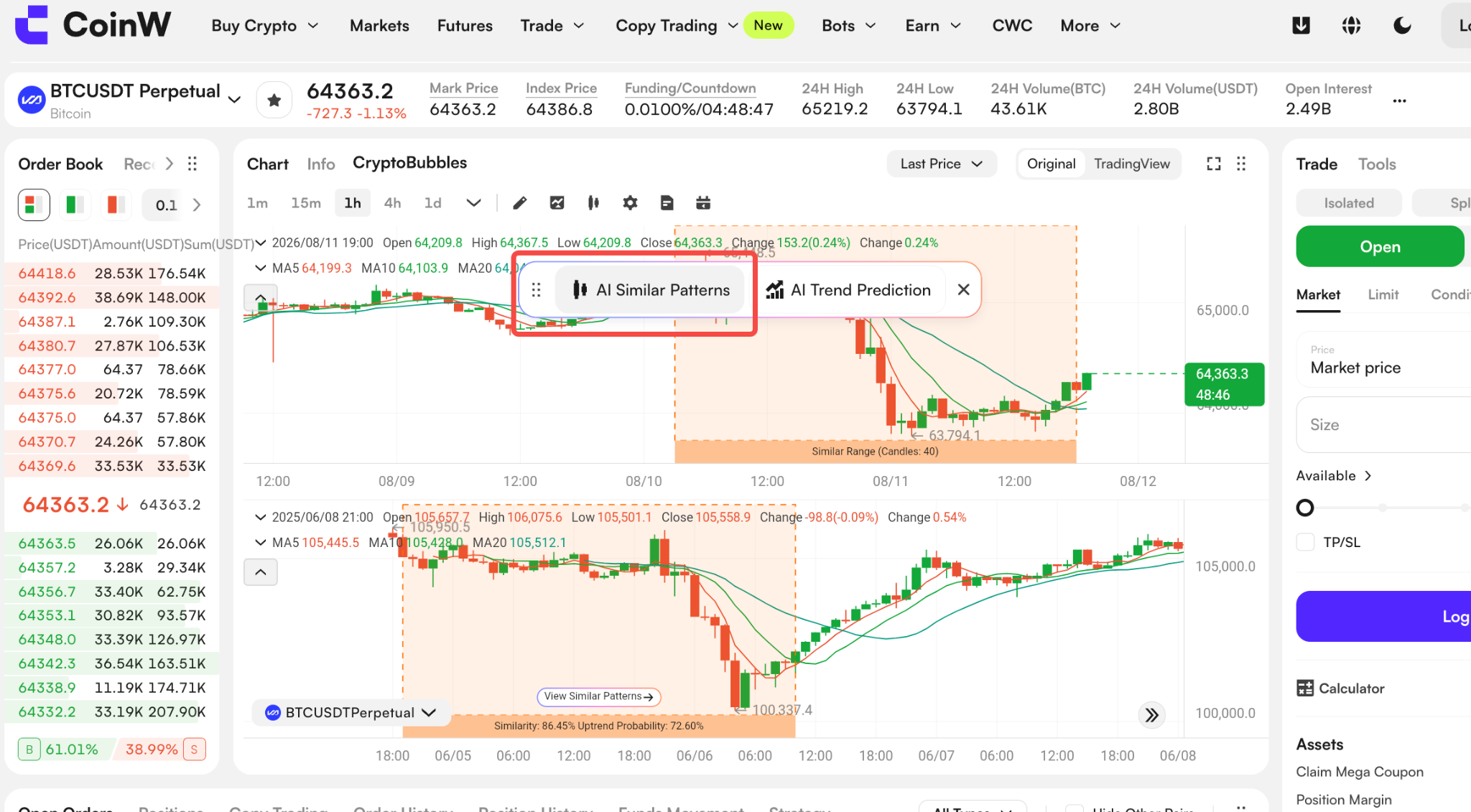Click the Market price field
1471x812 pixels.
(x=1383, y=360)
